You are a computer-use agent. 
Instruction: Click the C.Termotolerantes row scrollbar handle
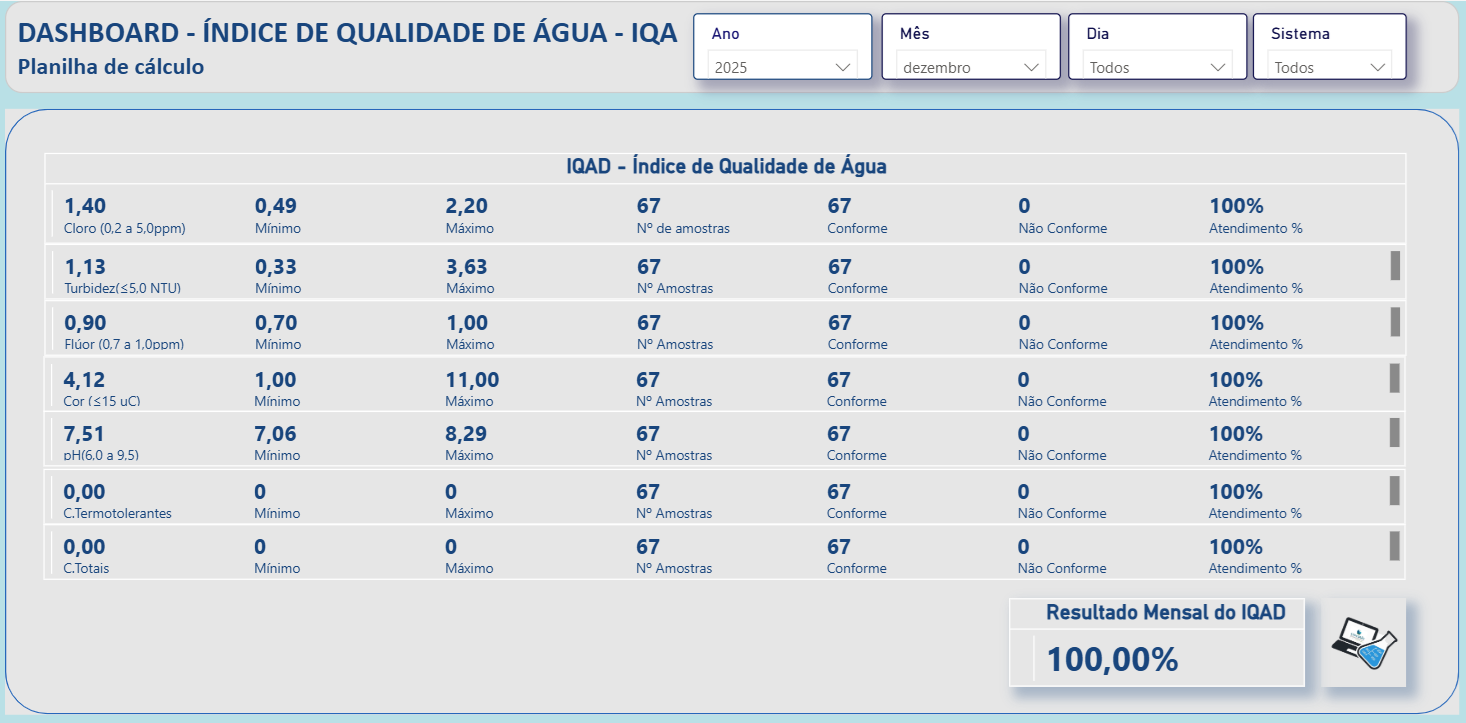(x=1395, y=491)
